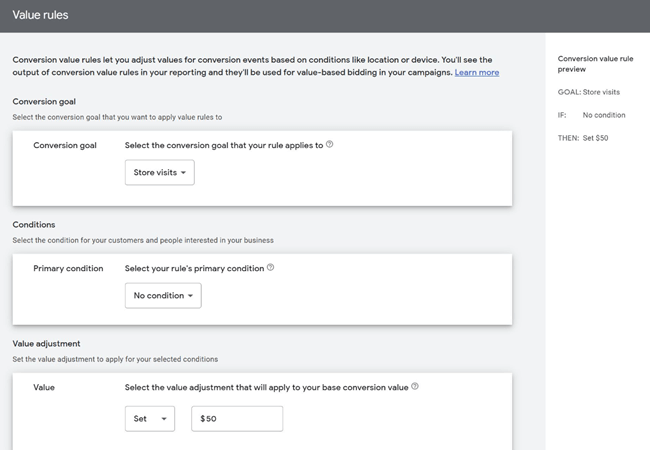
Task: Expand the No condition dropdown
Action: (163, 296)
